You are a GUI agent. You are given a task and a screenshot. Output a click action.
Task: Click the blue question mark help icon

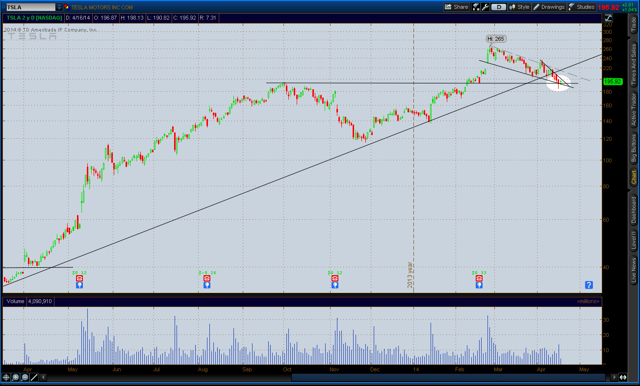pyautogui.click(x=589, y=285)
